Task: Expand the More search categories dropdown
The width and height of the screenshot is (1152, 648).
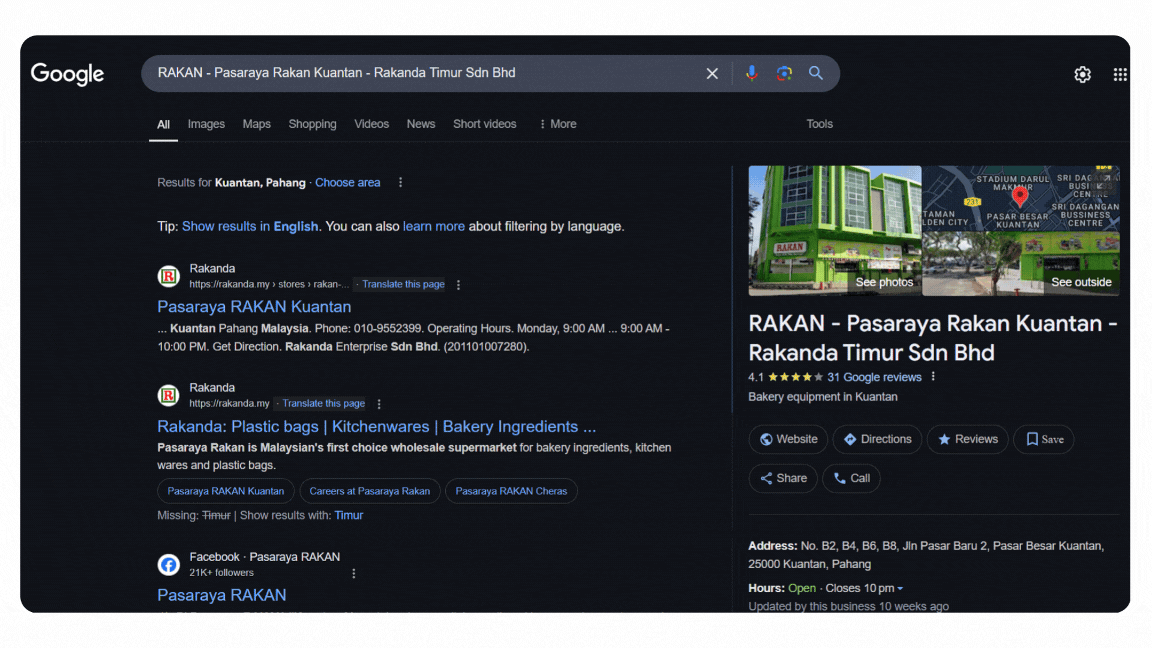Action: coord(557,124)
